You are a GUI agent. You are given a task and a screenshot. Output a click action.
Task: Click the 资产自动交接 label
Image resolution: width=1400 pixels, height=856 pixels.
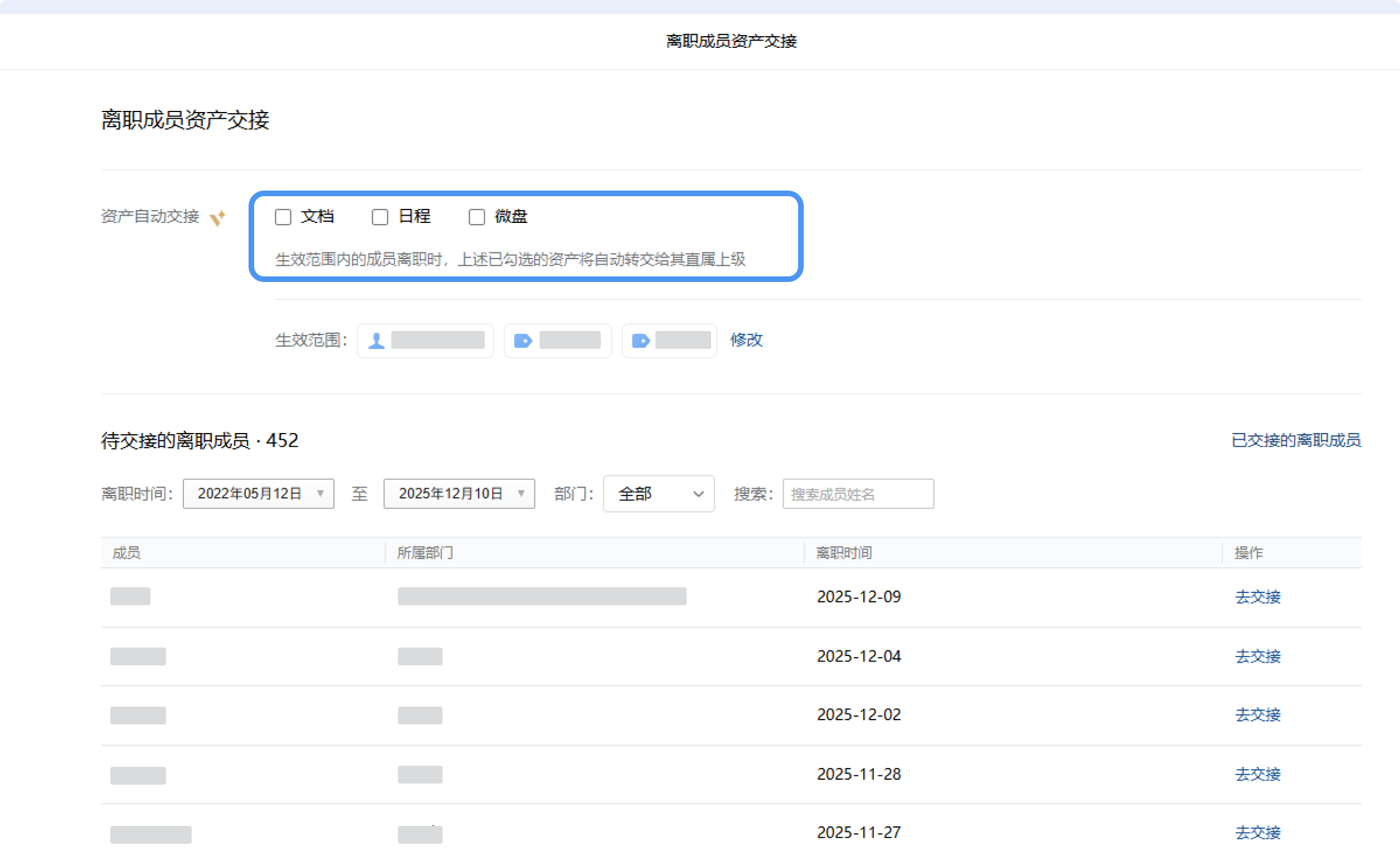(150, 216)
